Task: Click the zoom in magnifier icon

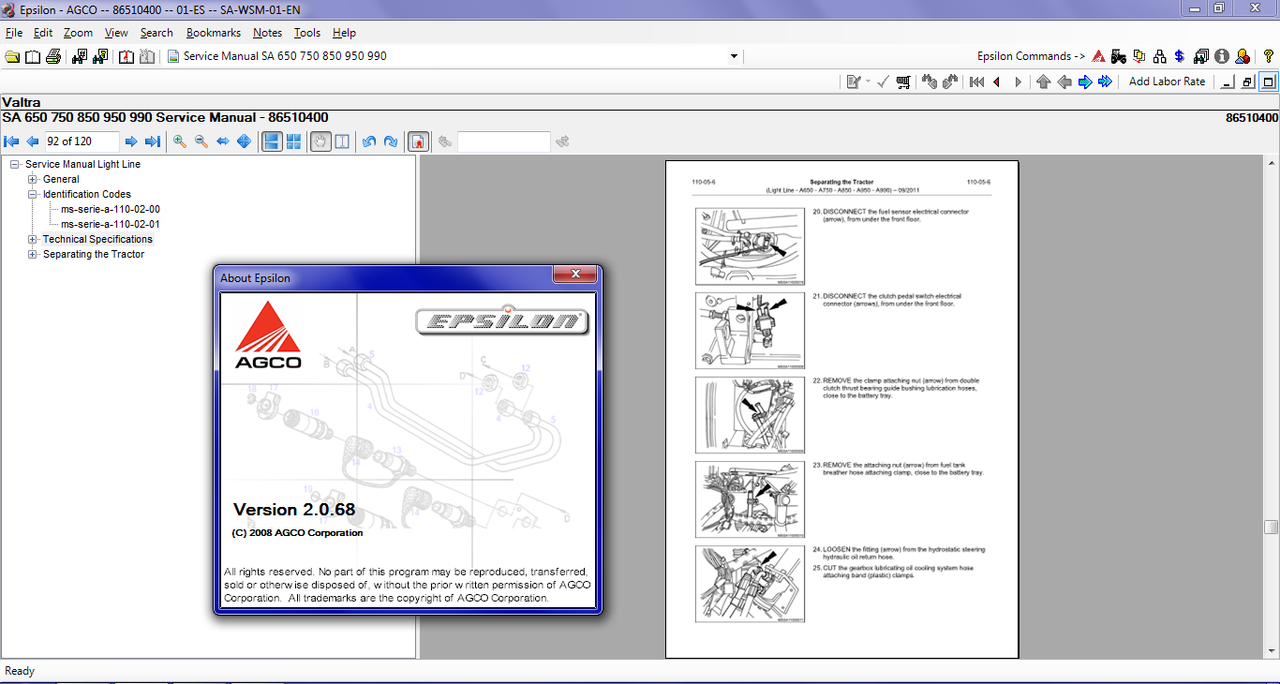Action: pyautogui.click(x=180, y=142)
